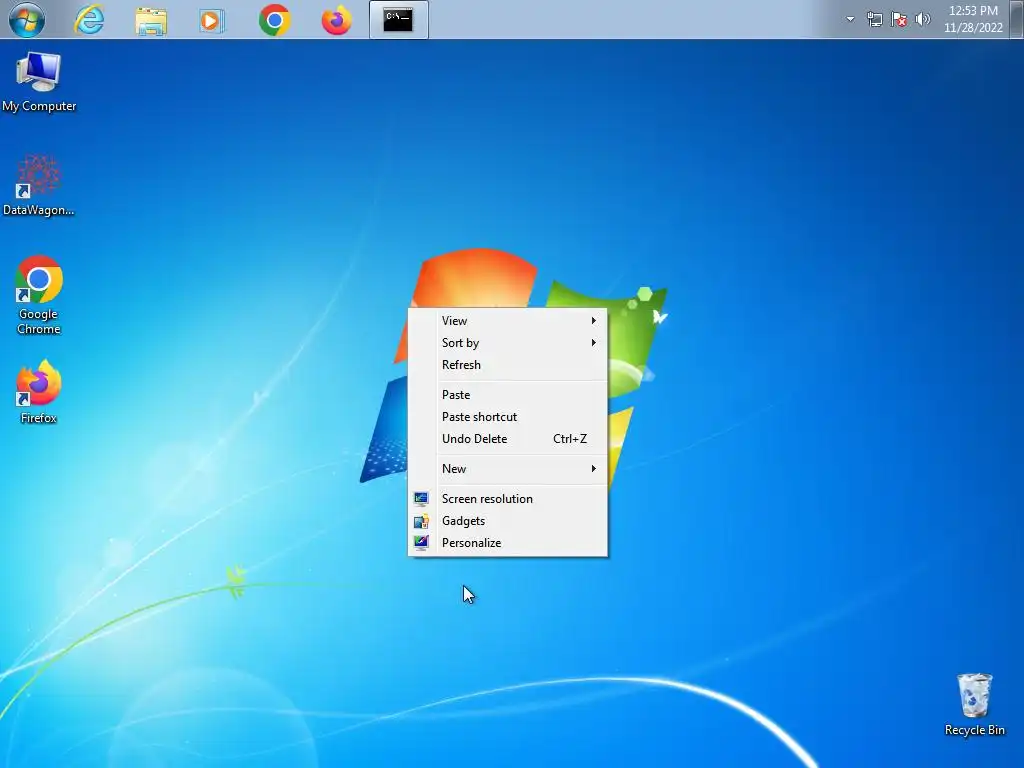This screenshot has width=1024, height=768.
Task: Select the Recycle Bin desktop icon
Action: [974, 705]
